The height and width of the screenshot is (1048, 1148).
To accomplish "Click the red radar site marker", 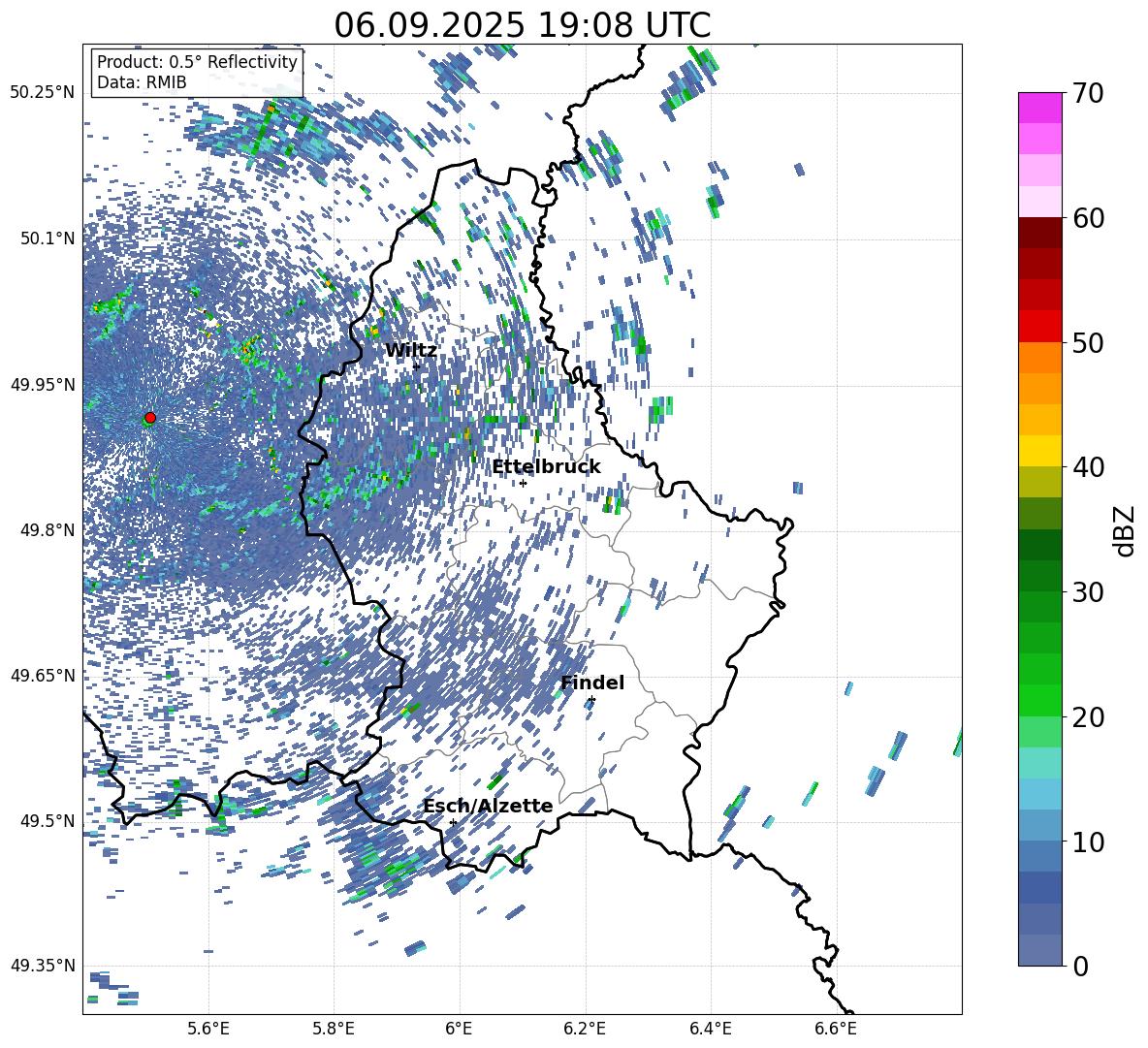I will point(150,417).
